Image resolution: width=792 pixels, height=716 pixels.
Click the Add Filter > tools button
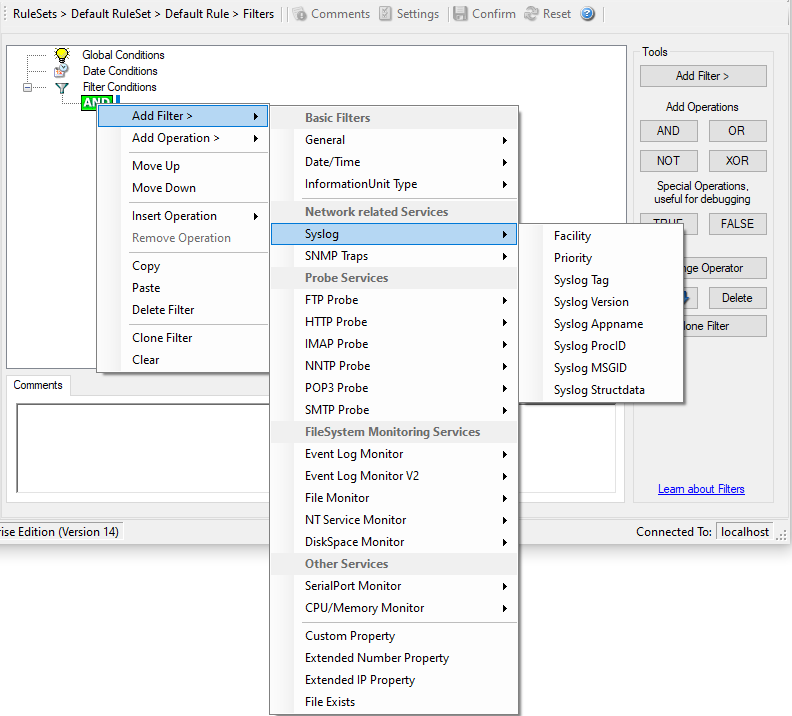(x=703, y=76)
